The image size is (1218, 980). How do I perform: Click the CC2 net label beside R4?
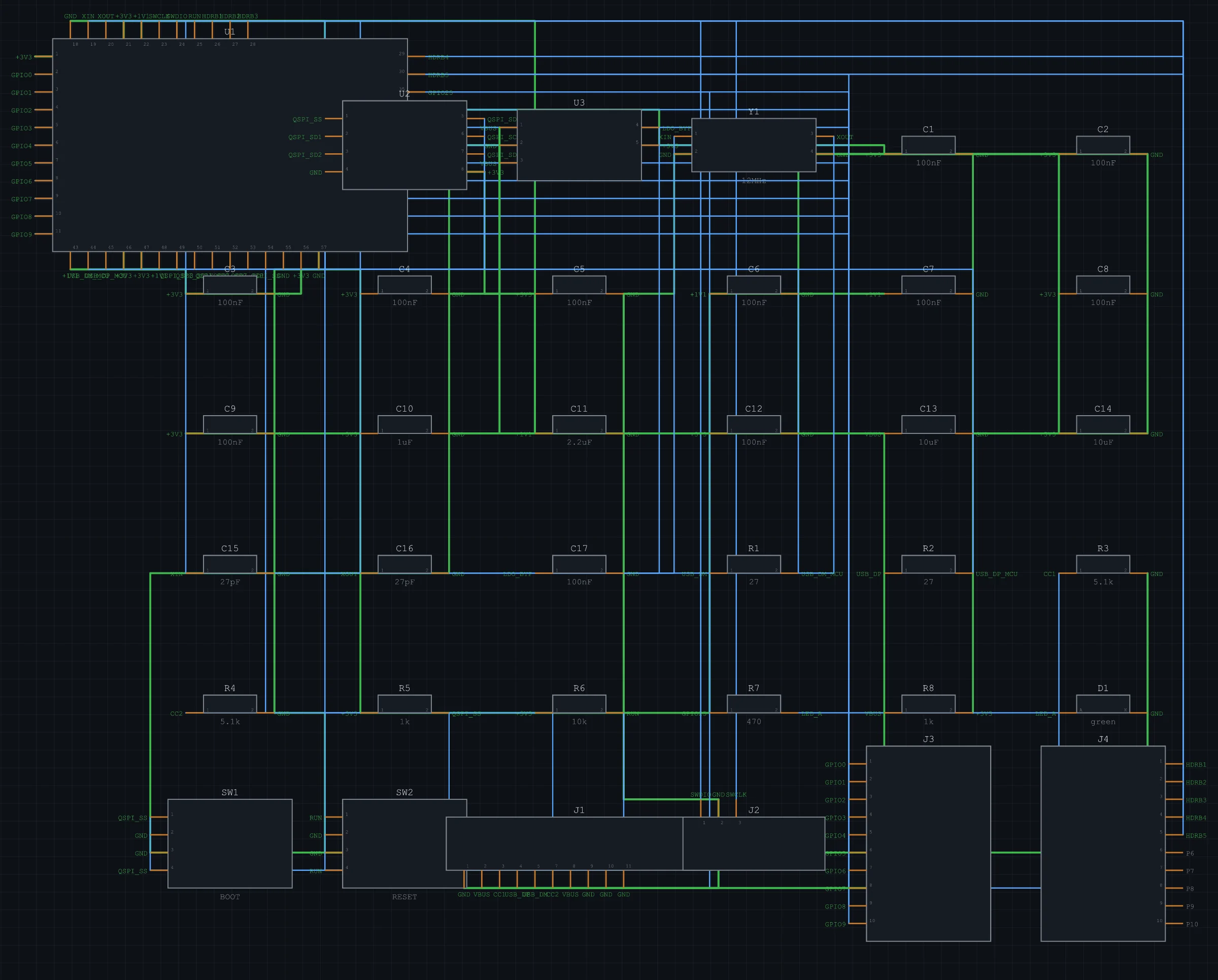point(176,714)
